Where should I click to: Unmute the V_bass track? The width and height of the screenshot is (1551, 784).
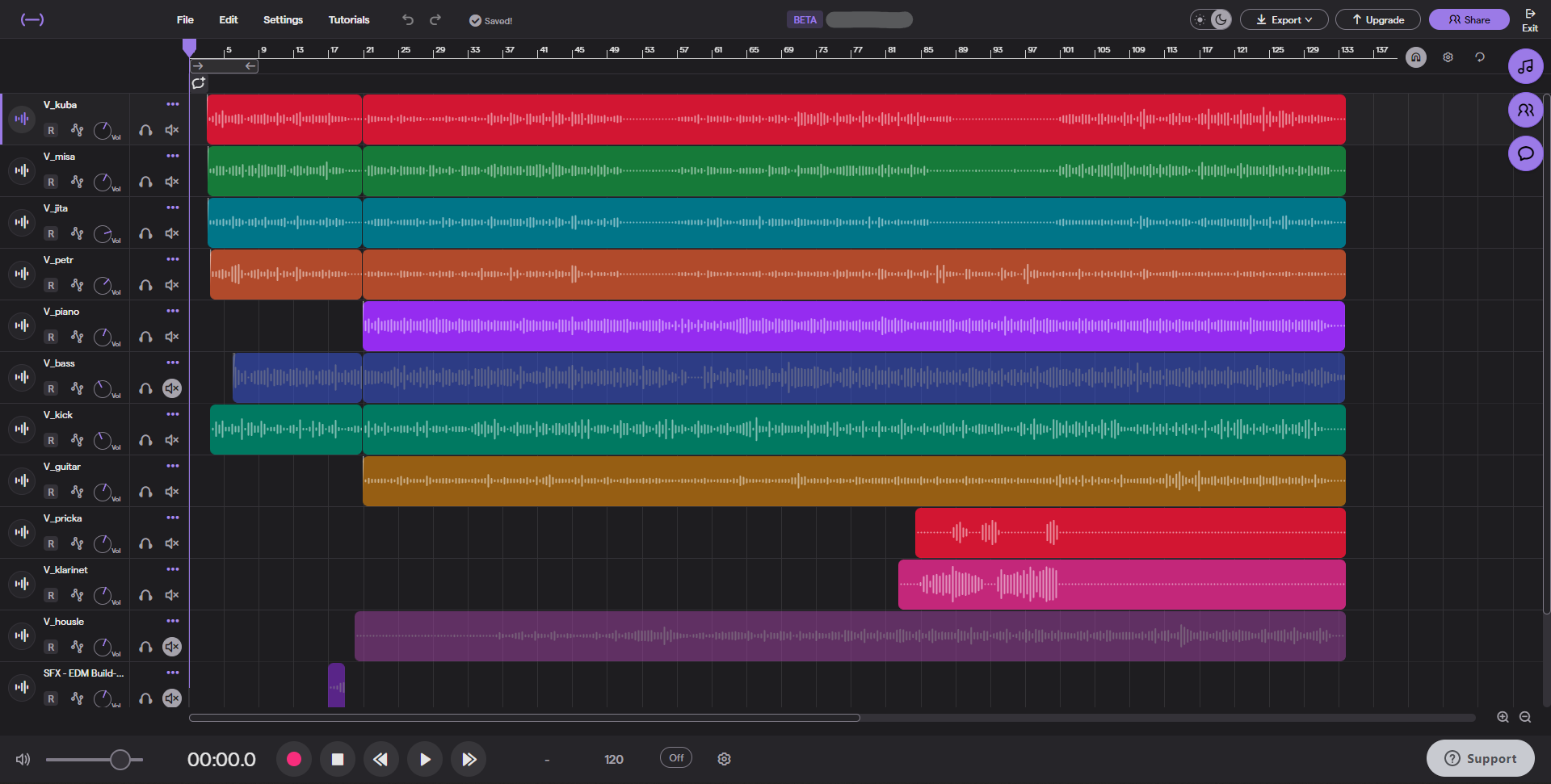[x=172, y=388]
